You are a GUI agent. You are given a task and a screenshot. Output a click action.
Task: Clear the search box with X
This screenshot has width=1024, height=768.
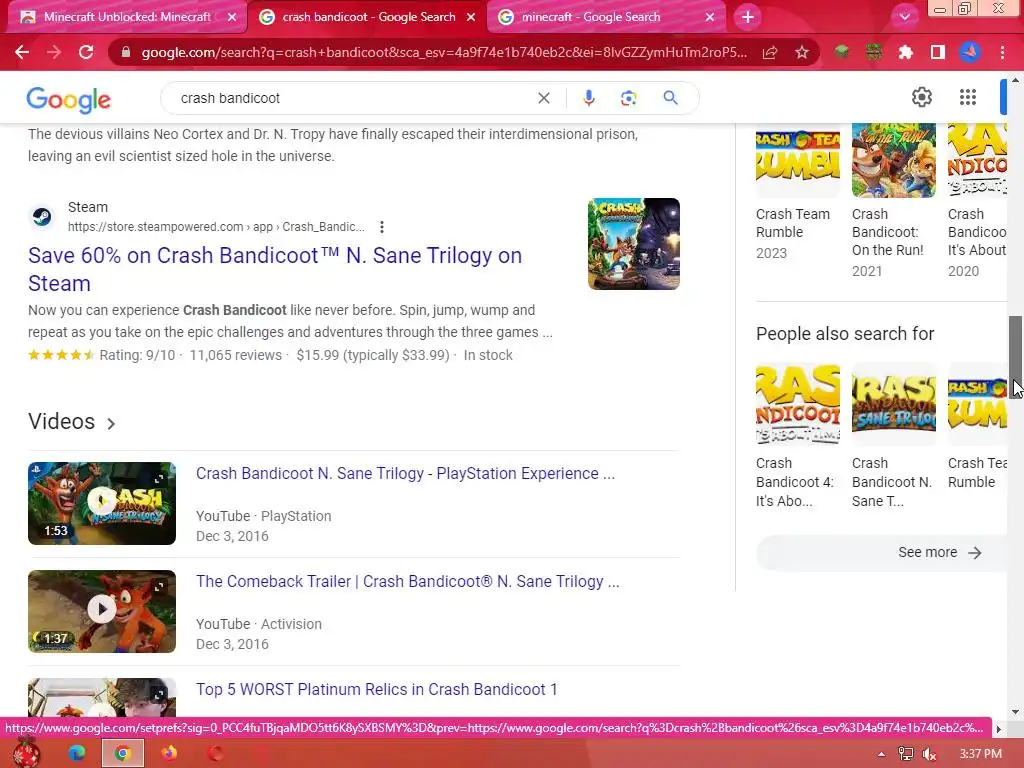click(x=543, y=98)
